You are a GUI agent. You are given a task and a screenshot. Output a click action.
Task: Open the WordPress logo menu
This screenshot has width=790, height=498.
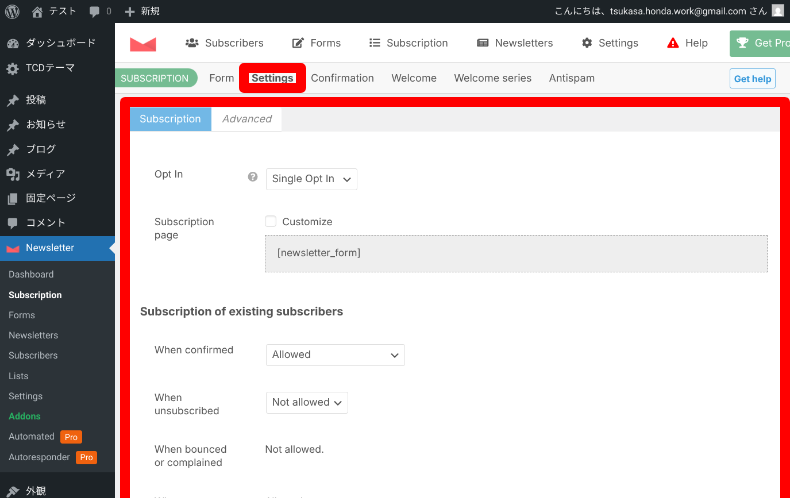[12, 11]
